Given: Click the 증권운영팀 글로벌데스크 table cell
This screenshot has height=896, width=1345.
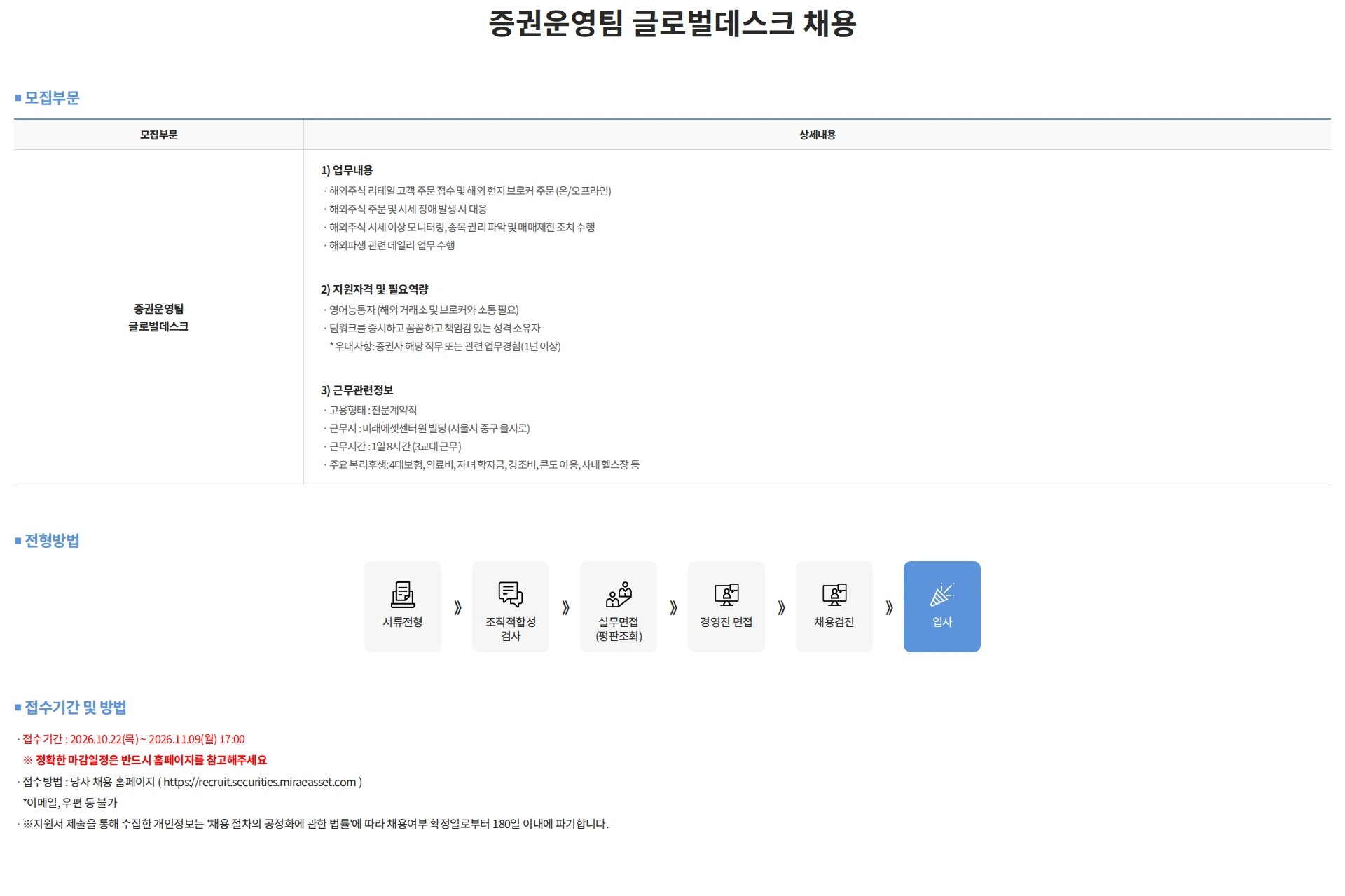Looking at the screenshot, I should (158, 317).
